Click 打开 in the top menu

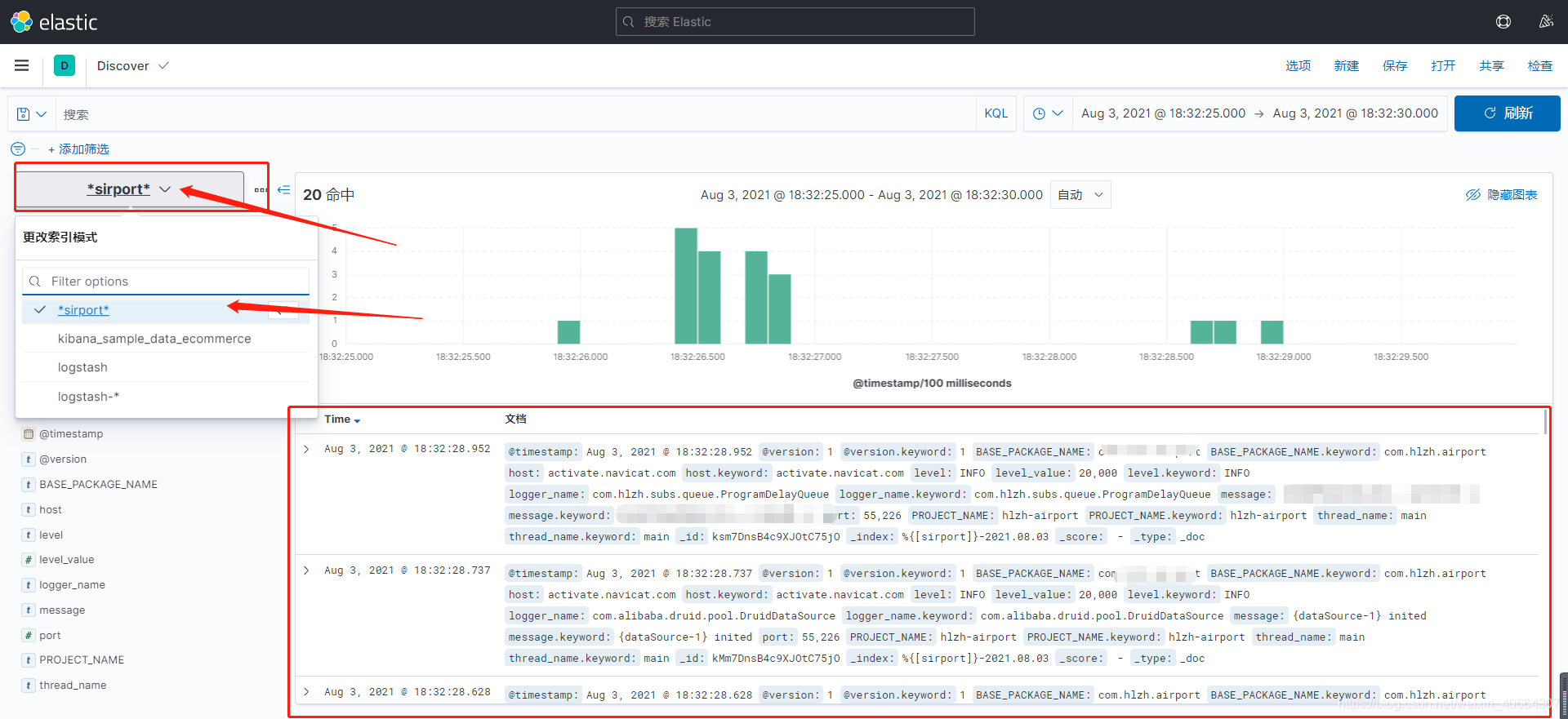[x=1443, y=66]
